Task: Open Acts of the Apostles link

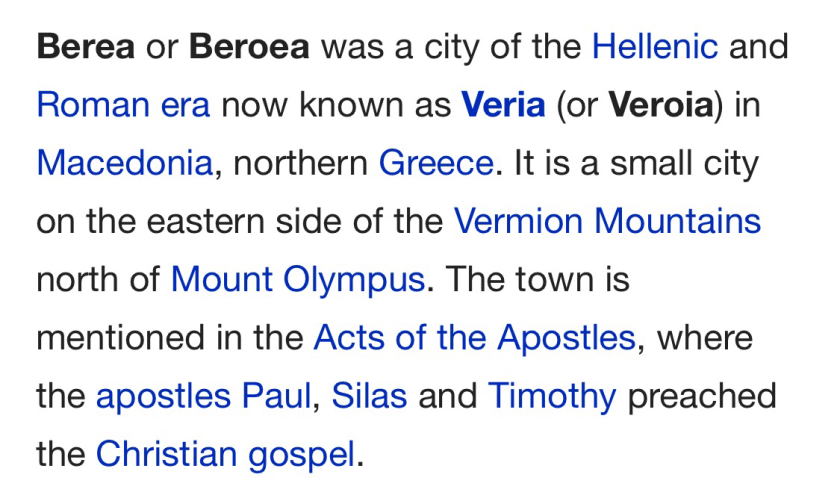Action: point(474,338)
